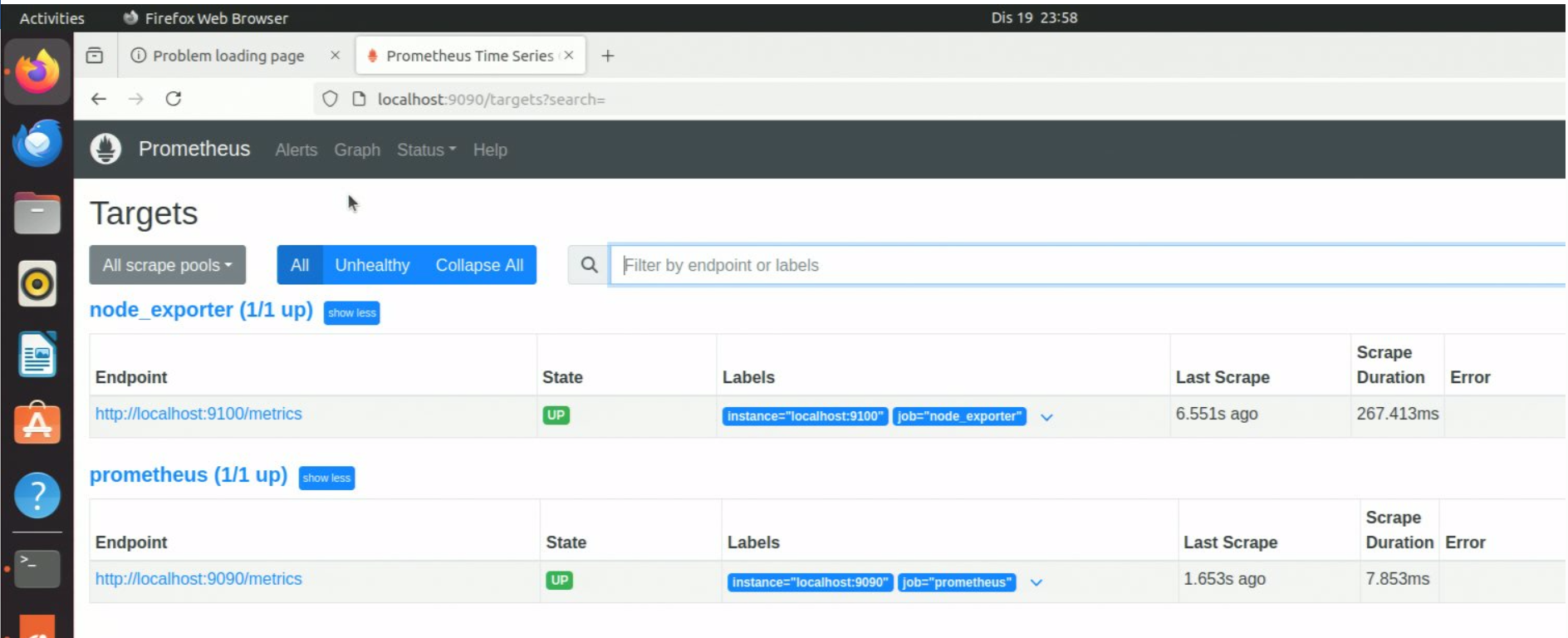Reload the current page

[x=174, y=99]
